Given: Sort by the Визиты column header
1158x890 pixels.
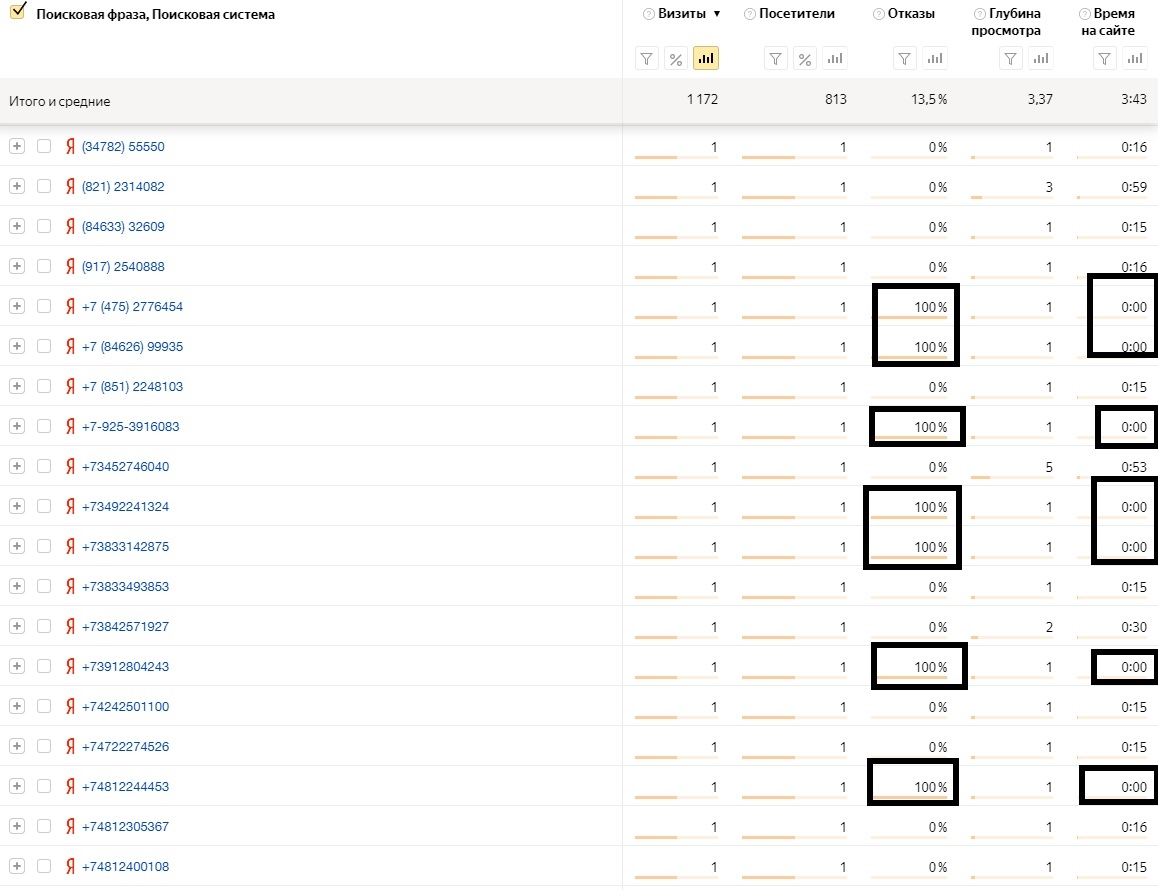Looking at the screenshot, I should coord(682,13).
